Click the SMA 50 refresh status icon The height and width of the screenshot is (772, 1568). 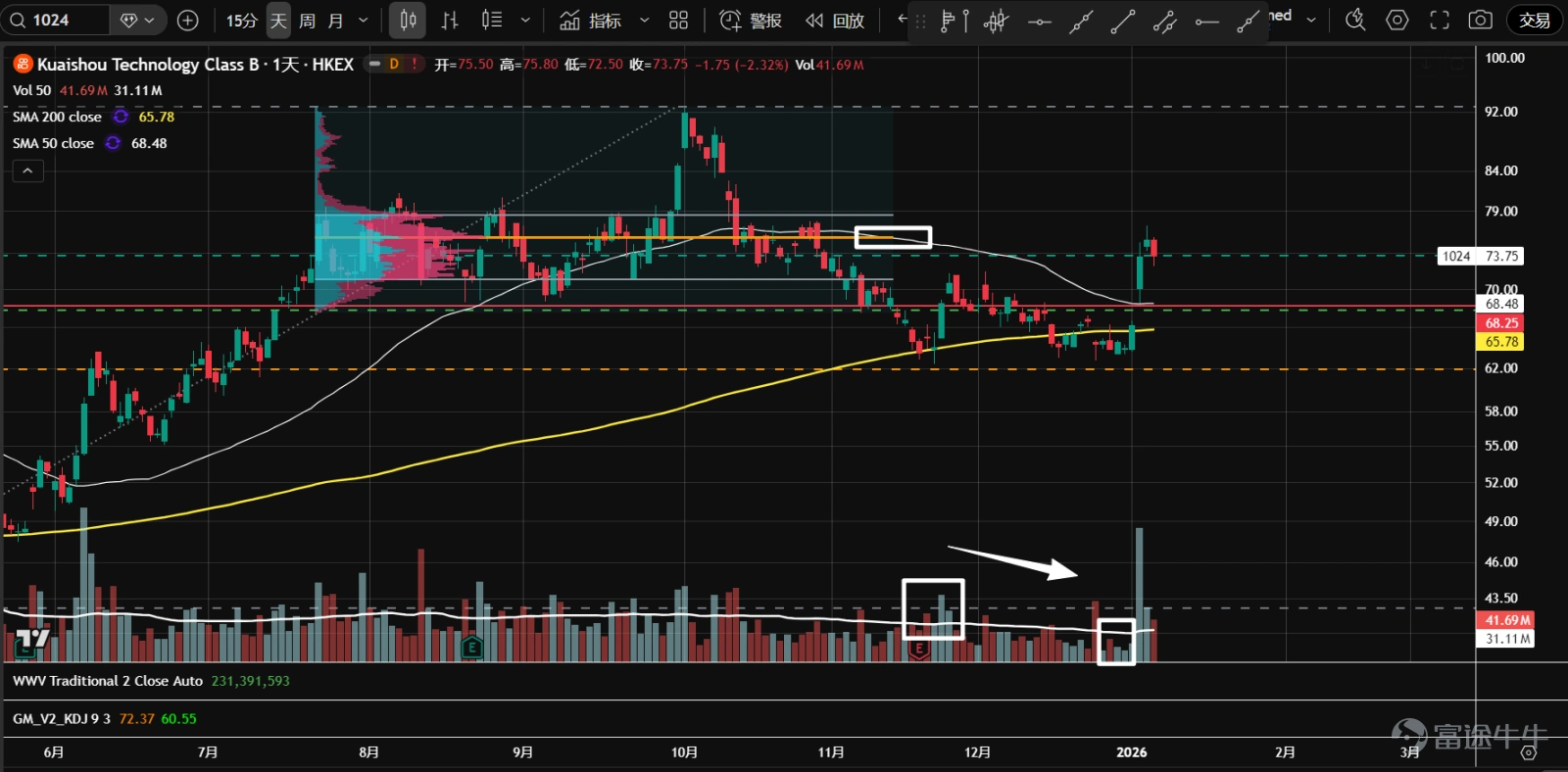[x=113, y=143]
